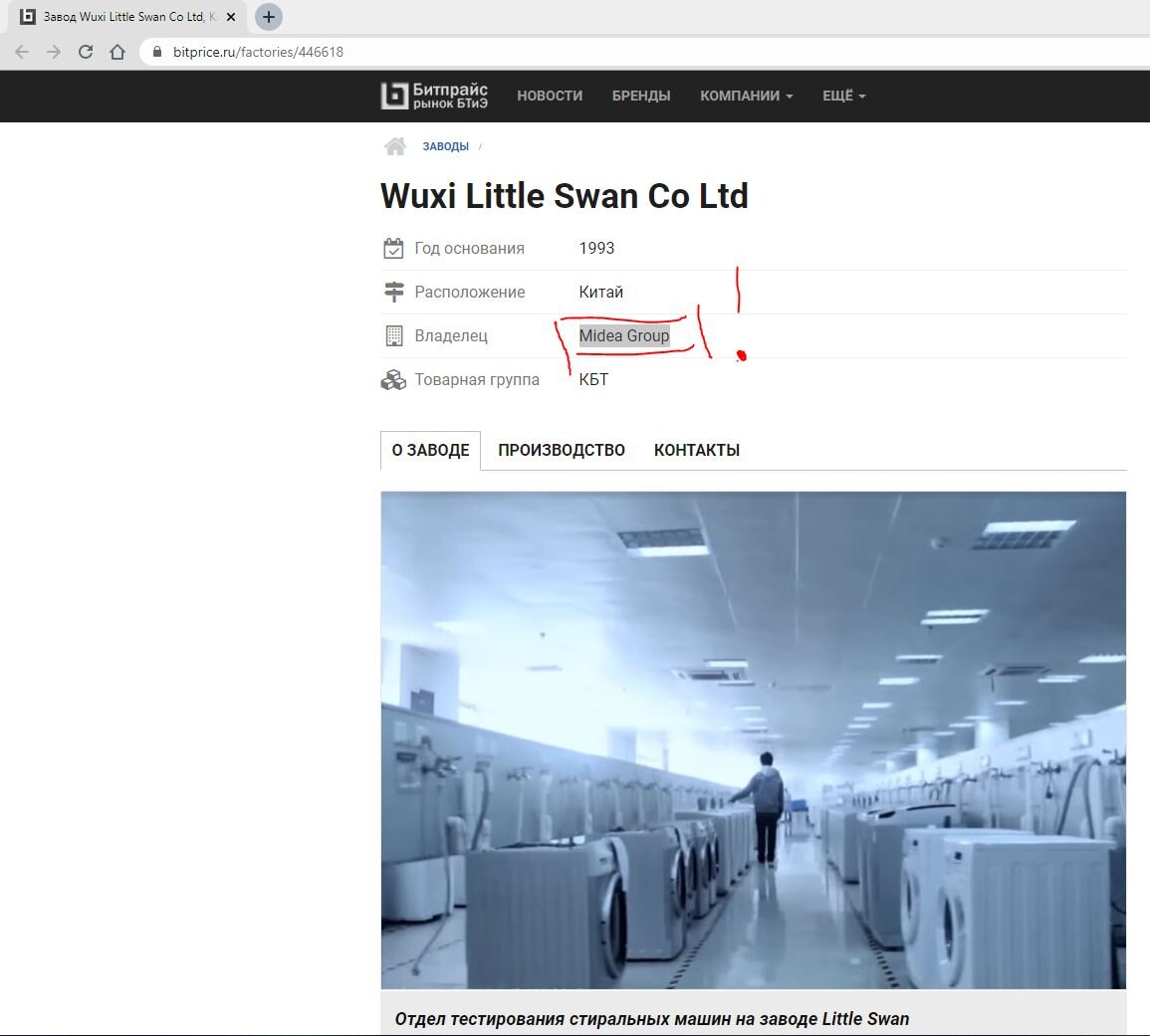The height and width of the screenshot is (1036, 1150).
Task: Click the building icon beside Владелец
Action: pyautogui.click(x=394, y=335)
